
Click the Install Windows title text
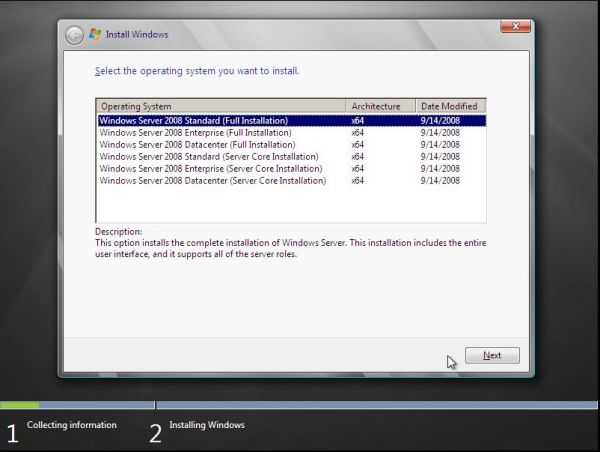point(137,34)
